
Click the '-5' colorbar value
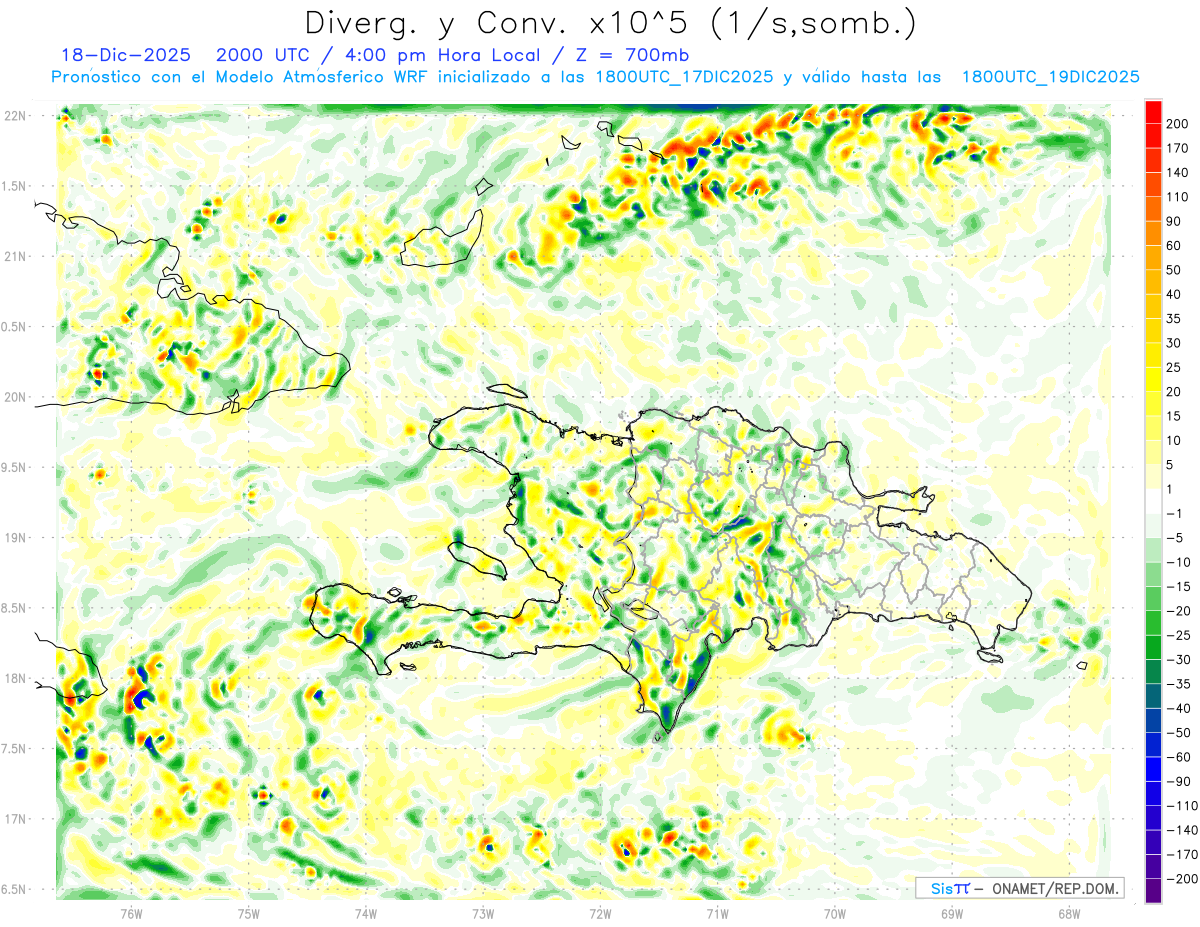click(x=1176, y=537)
